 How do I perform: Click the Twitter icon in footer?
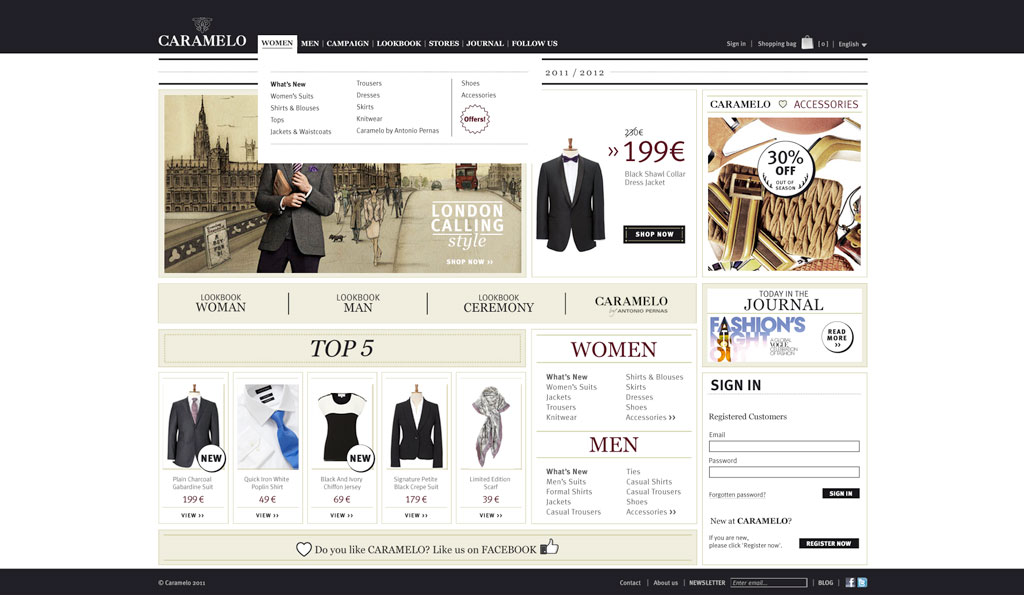(862, 582)
